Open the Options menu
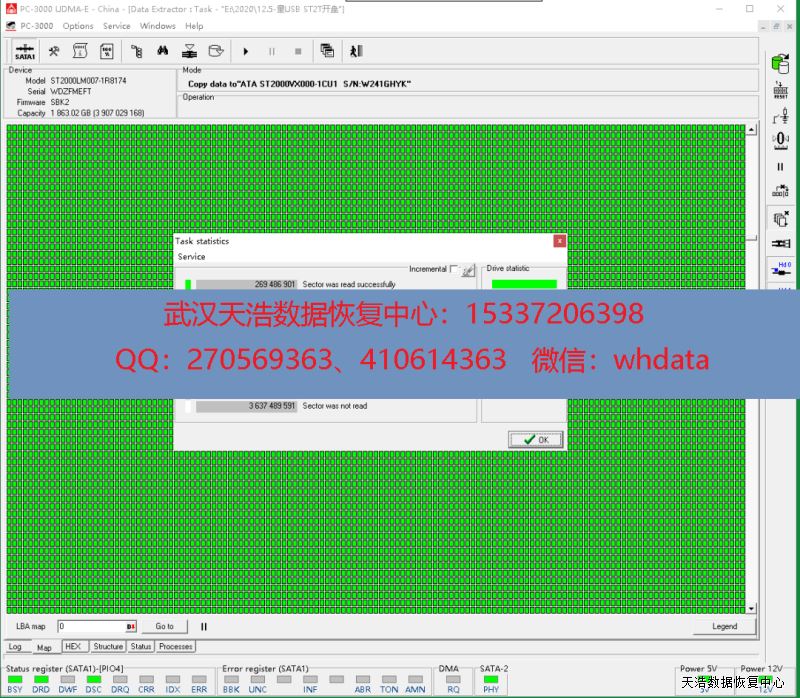This screenshot has width=800, height=698. click(x=78, y=26)
